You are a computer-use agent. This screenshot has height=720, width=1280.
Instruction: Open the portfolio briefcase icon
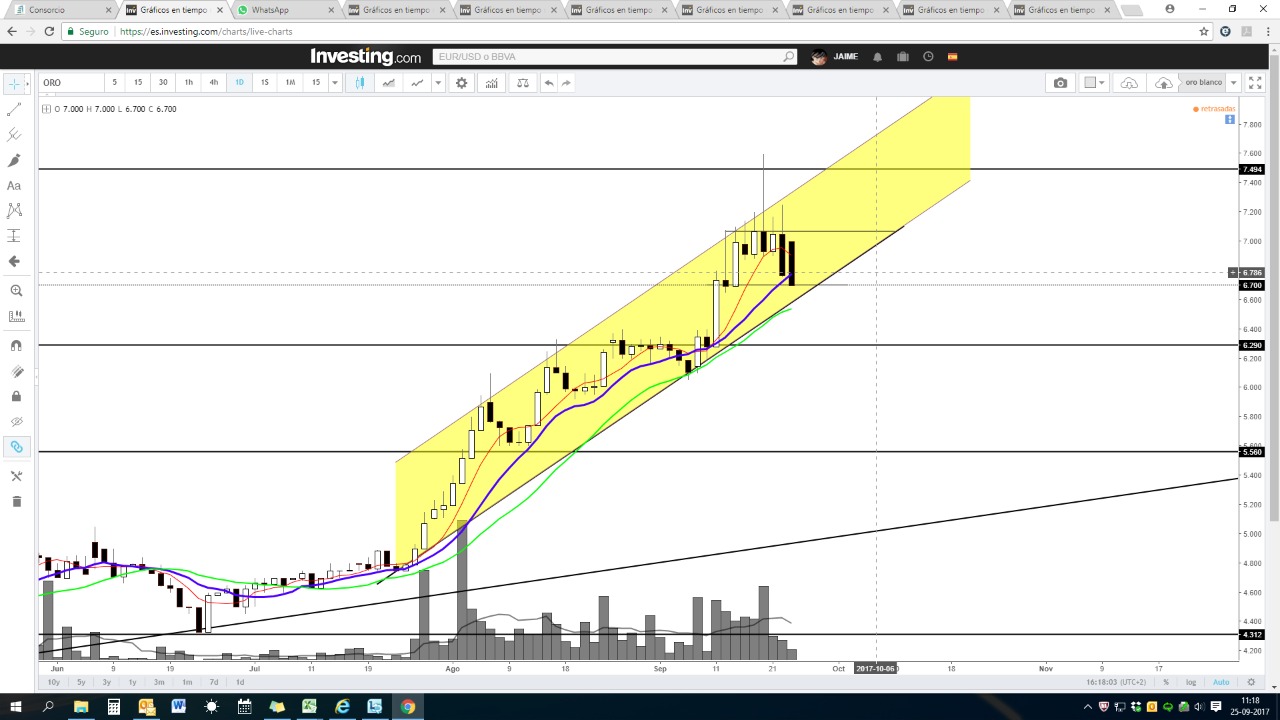pos(902,57)
